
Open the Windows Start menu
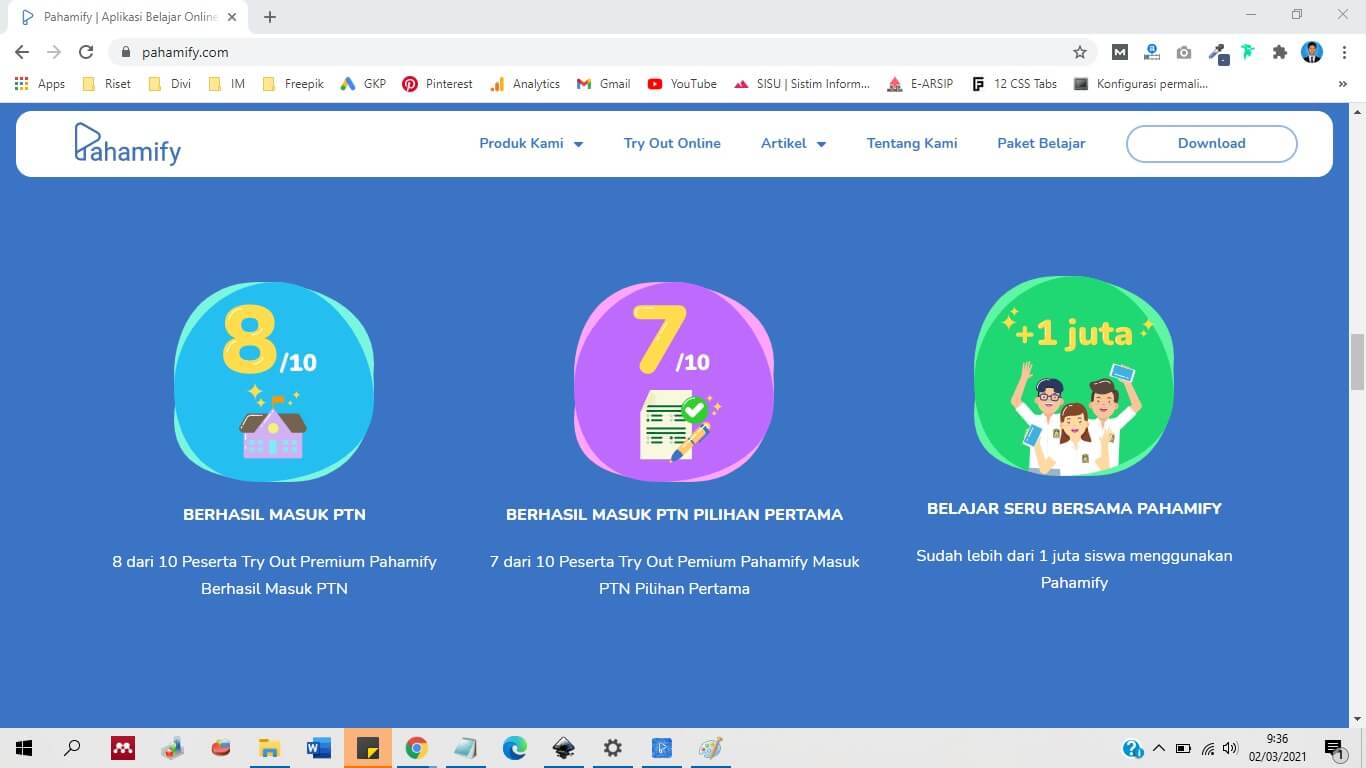click(x=23, y=748)
